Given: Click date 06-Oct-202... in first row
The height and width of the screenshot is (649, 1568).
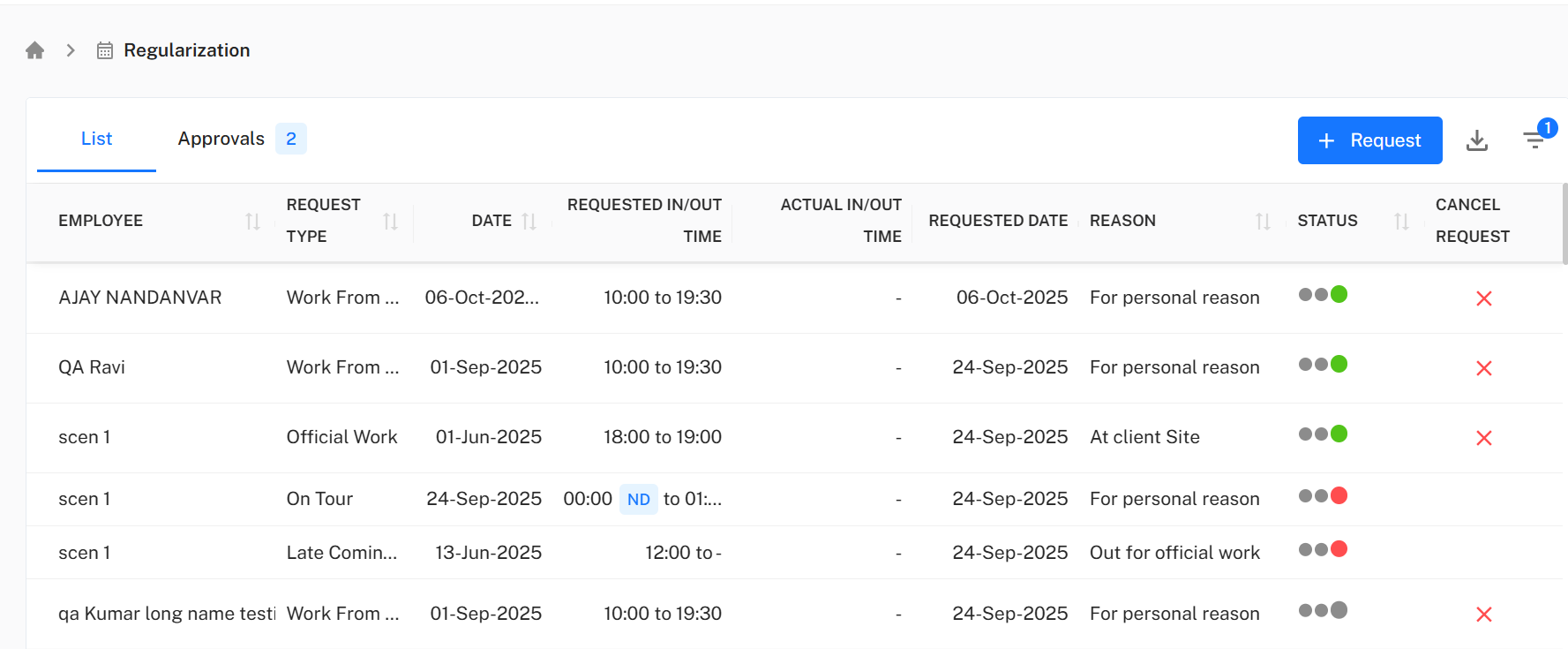Looking at the screenshot, I should (482, 298).
